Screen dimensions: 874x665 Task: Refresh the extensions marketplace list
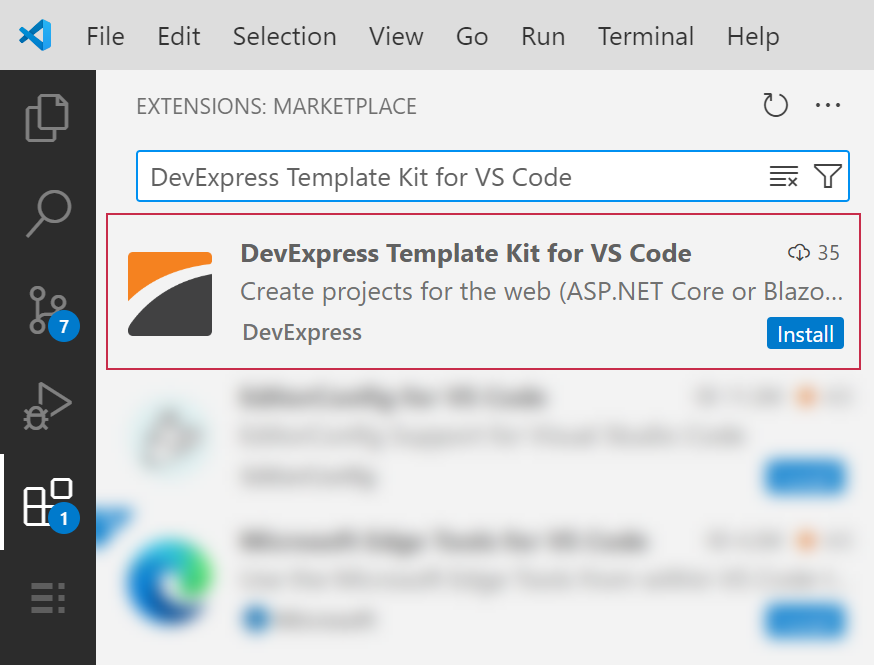[x=775, y=106]
